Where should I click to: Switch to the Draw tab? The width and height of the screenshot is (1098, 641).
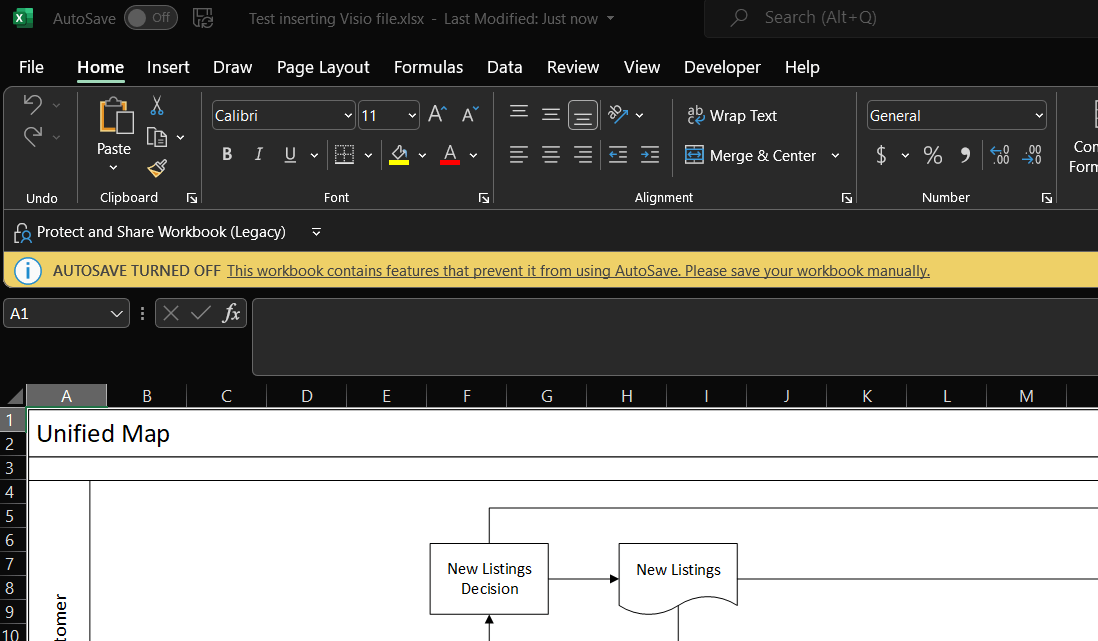point(232,67)
